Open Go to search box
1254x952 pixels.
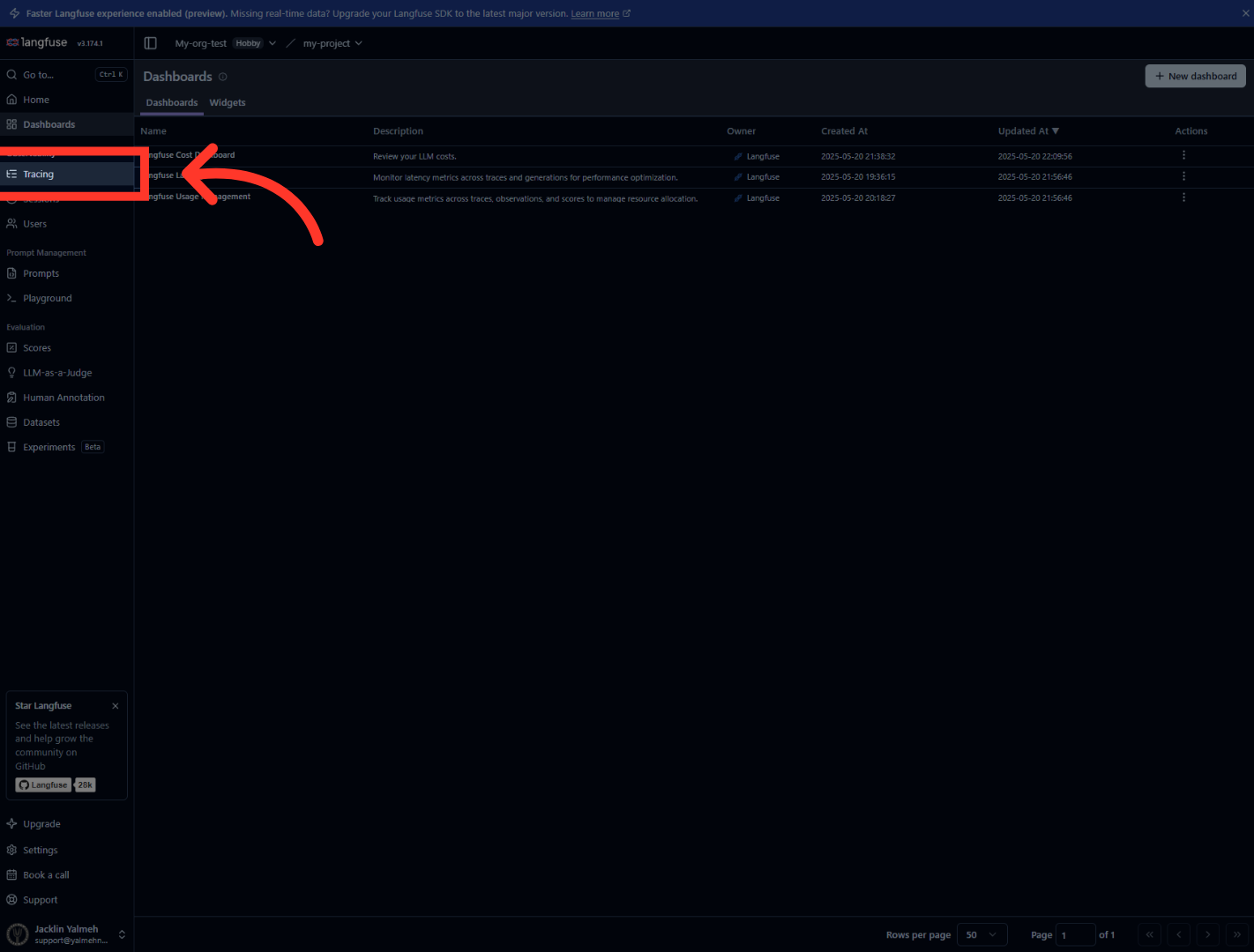coord(67,75)
